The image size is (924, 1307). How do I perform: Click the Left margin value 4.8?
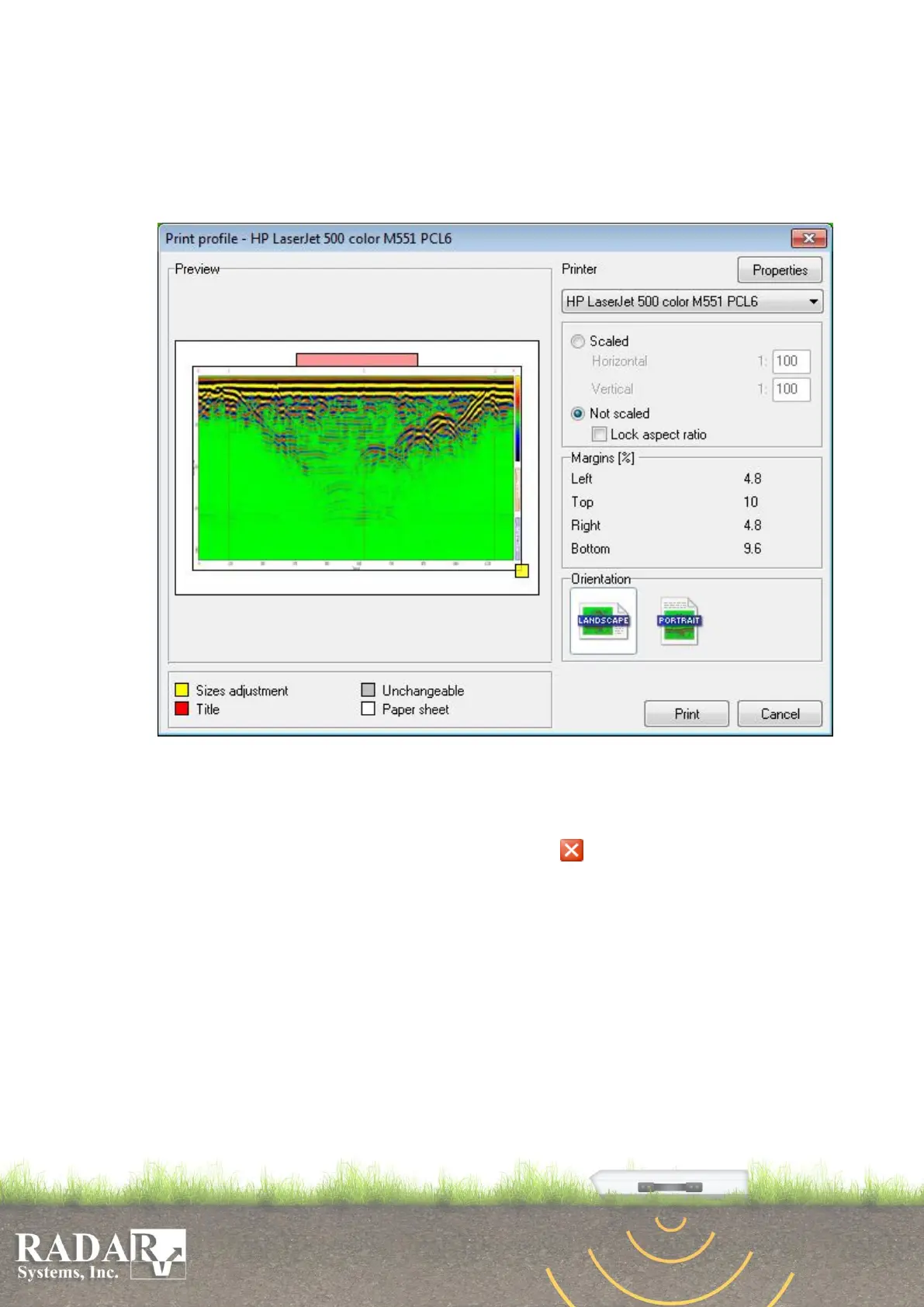coord(753,479)
